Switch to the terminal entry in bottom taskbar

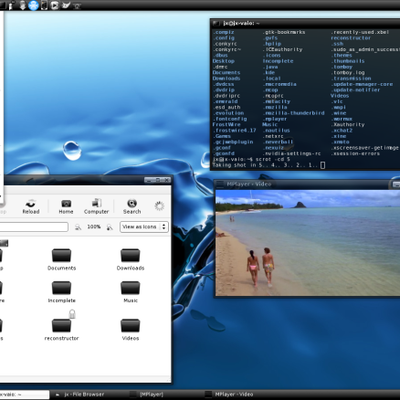click(24, 395)
